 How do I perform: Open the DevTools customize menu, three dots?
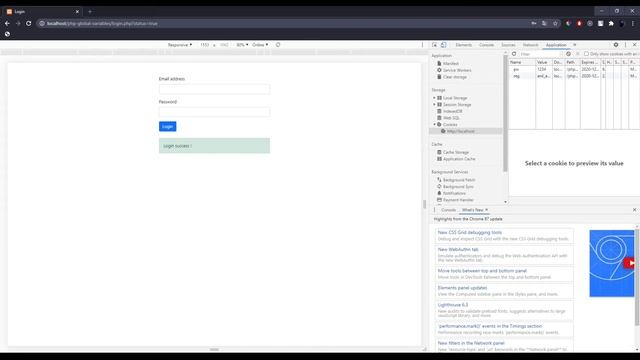[625, 45]
